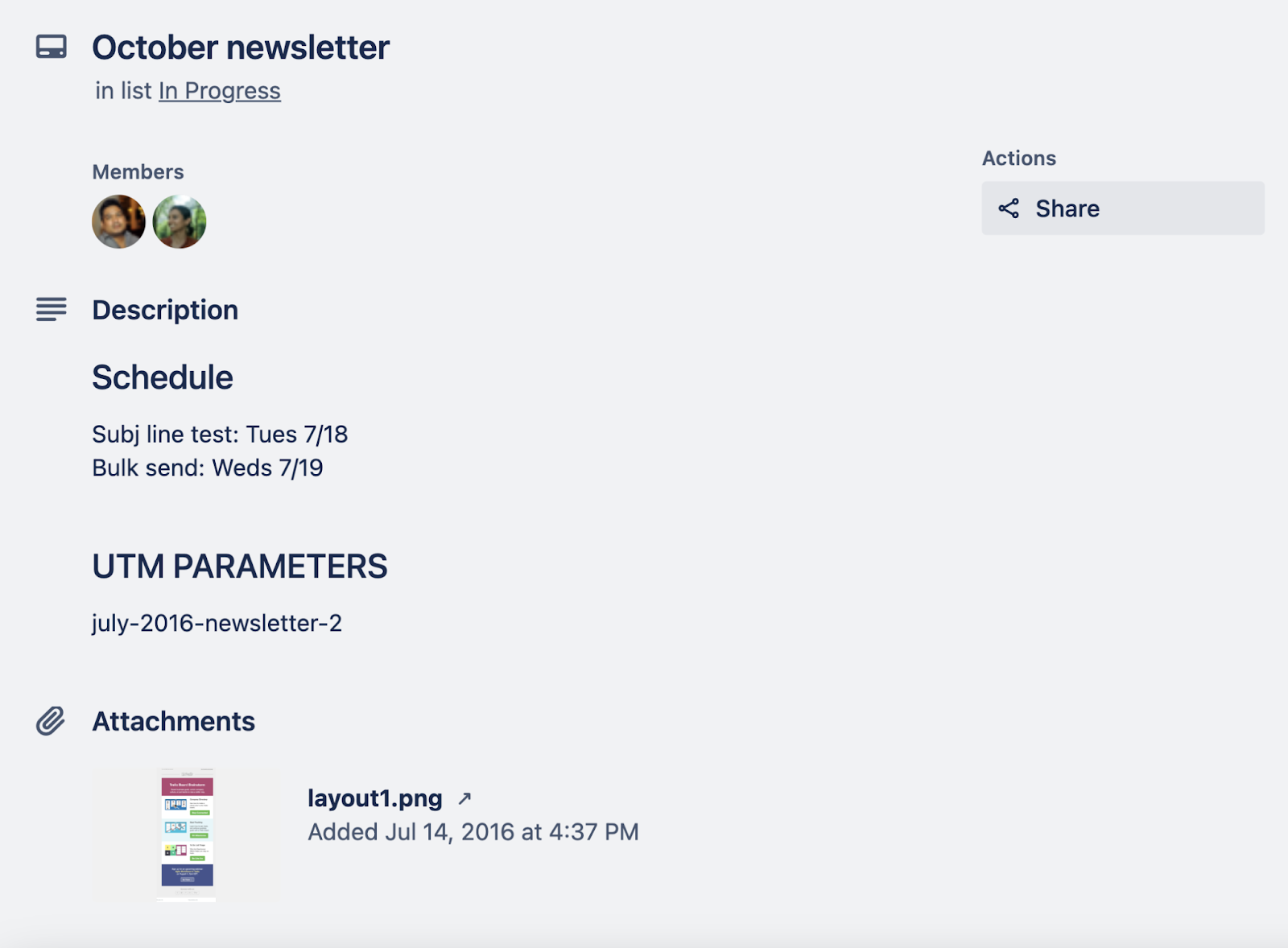Viewport: 1288px width, 948px height.
Task: Click the share symbol inside the Share button
Action: pos(1009,208)
